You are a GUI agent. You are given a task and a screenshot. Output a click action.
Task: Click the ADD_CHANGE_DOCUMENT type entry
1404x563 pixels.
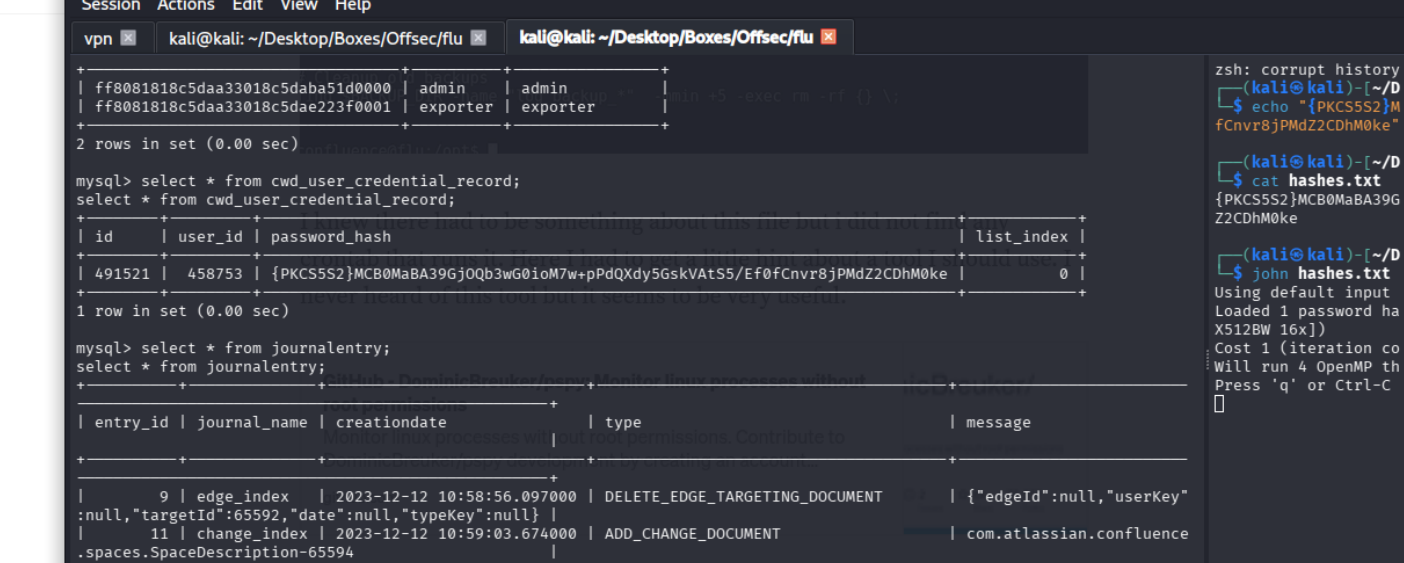(x=692, y=534)
